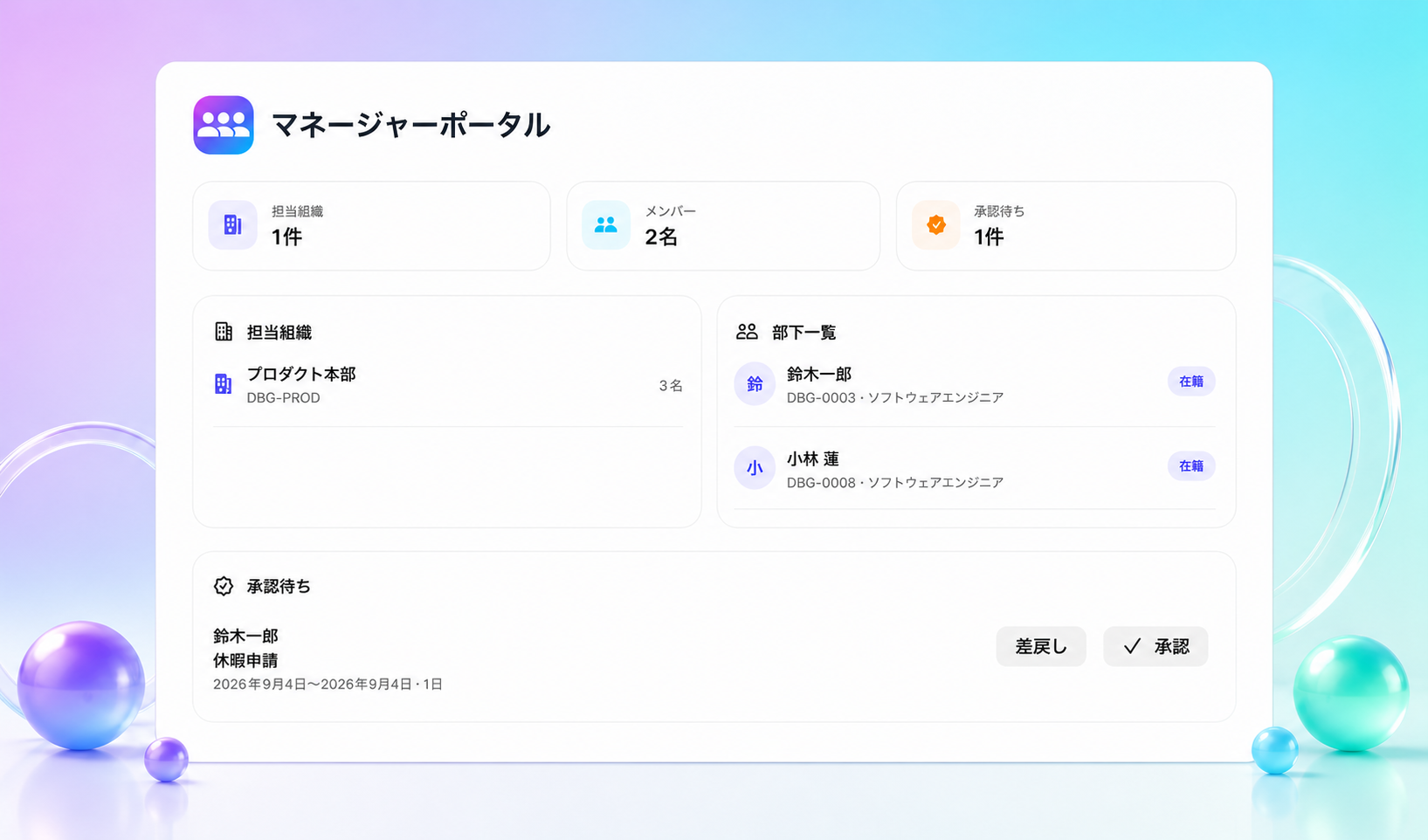The image size is (1428, 840).
Task: Open the プロダクト本部 organization row
Action: pos(447,385)
